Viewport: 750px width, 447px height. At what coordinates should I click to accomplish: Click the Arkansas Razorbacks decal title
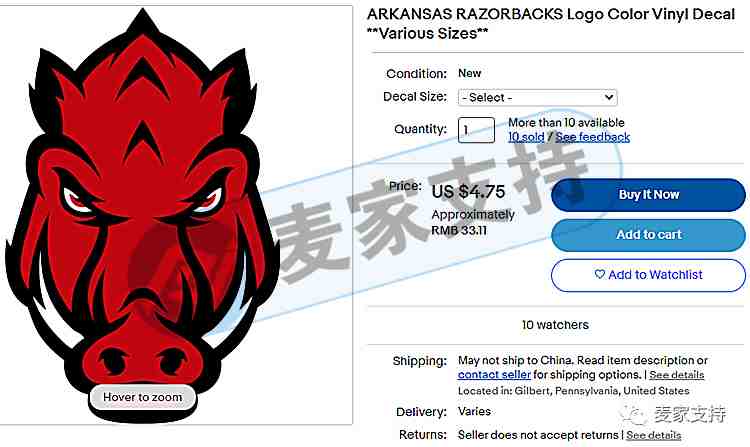click(x=551, y=24)
